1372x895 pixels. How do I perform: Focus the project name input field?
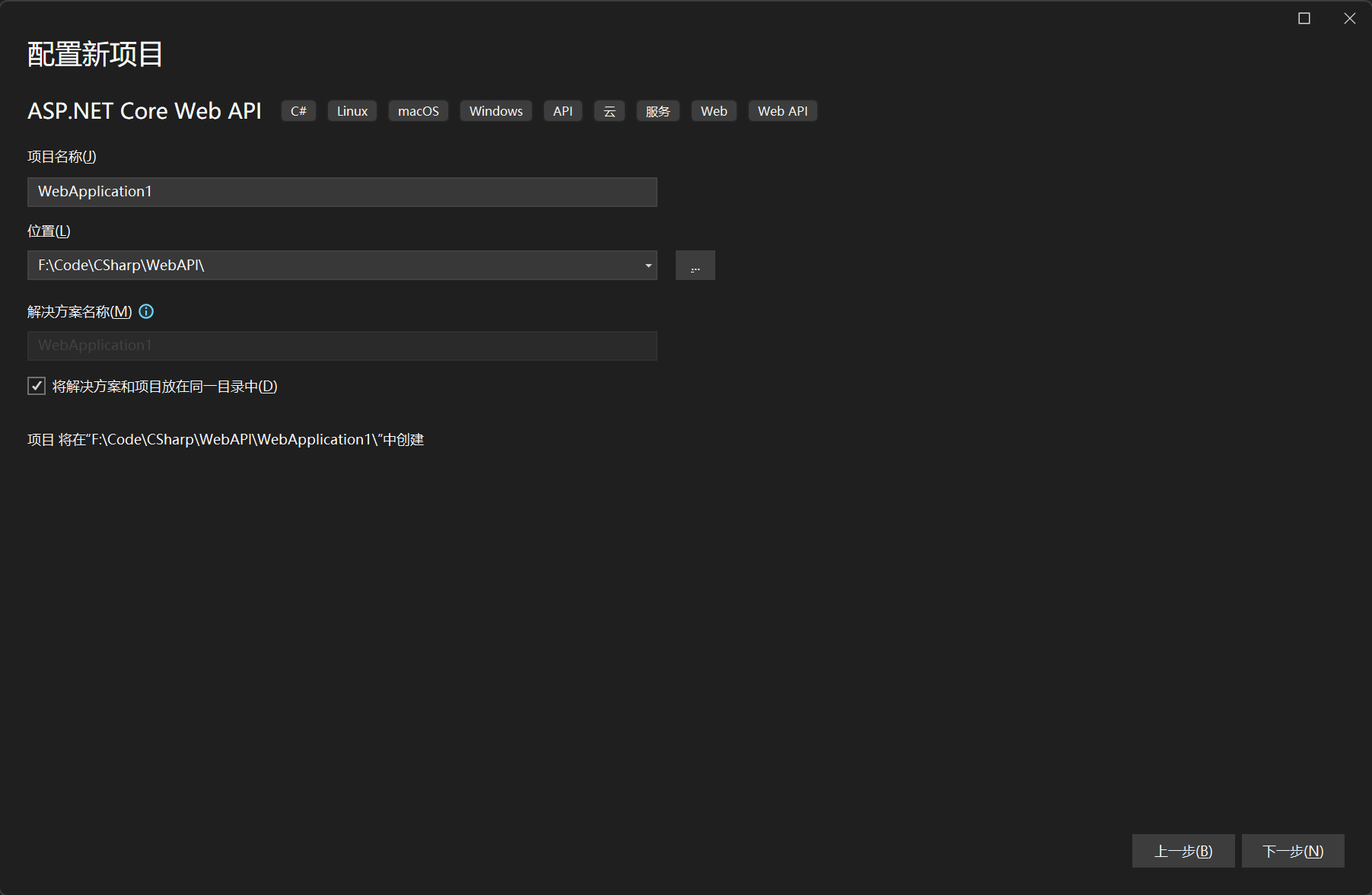[342, 192]
